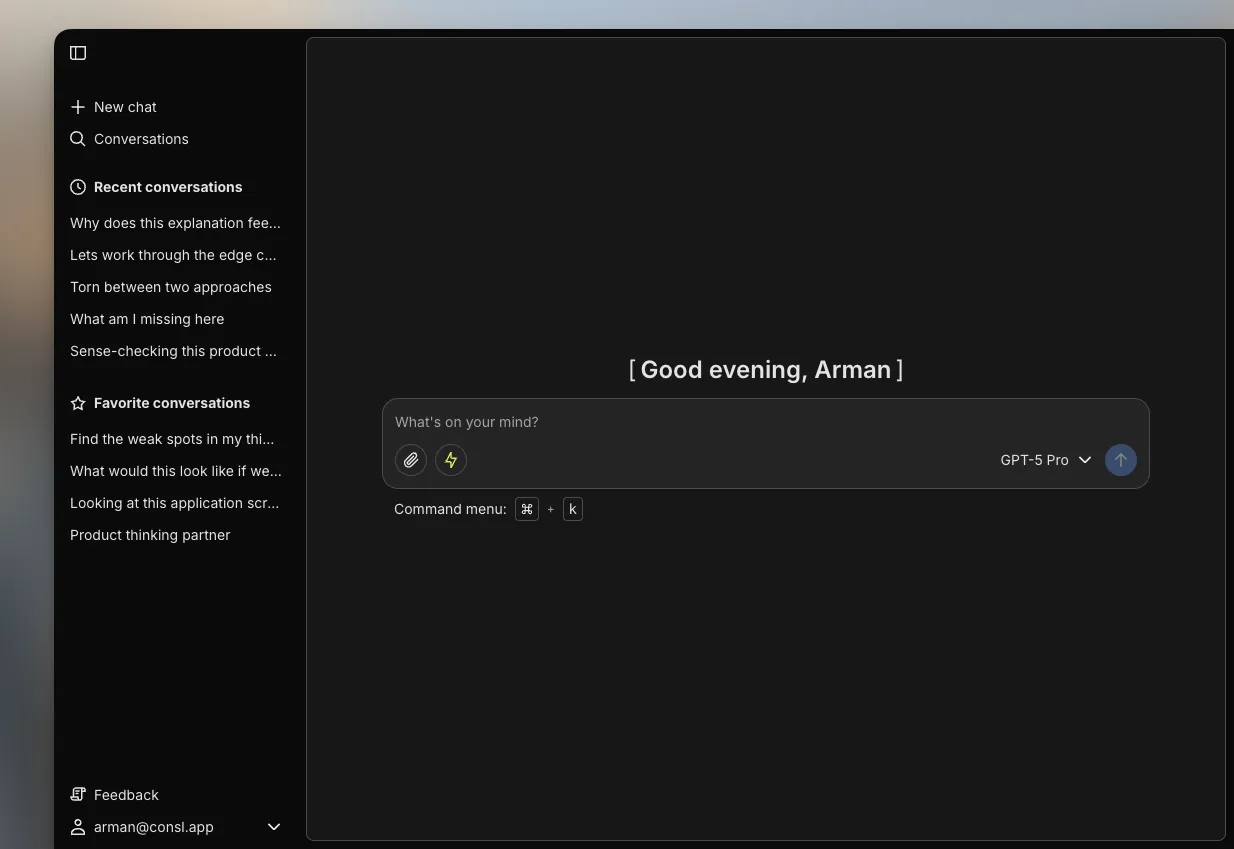
Task: Expand the arman@consl.app account menu
Action: (x=273, y=827)
